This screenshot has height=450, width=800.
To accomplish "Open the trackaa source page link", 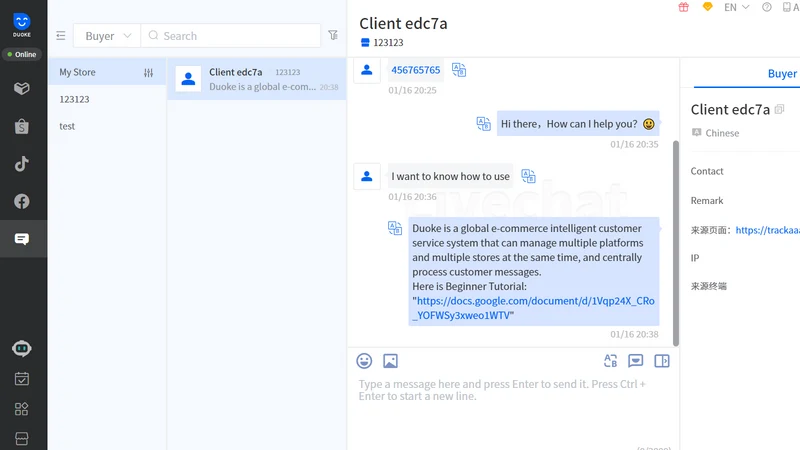I will [x=767, y=230].
